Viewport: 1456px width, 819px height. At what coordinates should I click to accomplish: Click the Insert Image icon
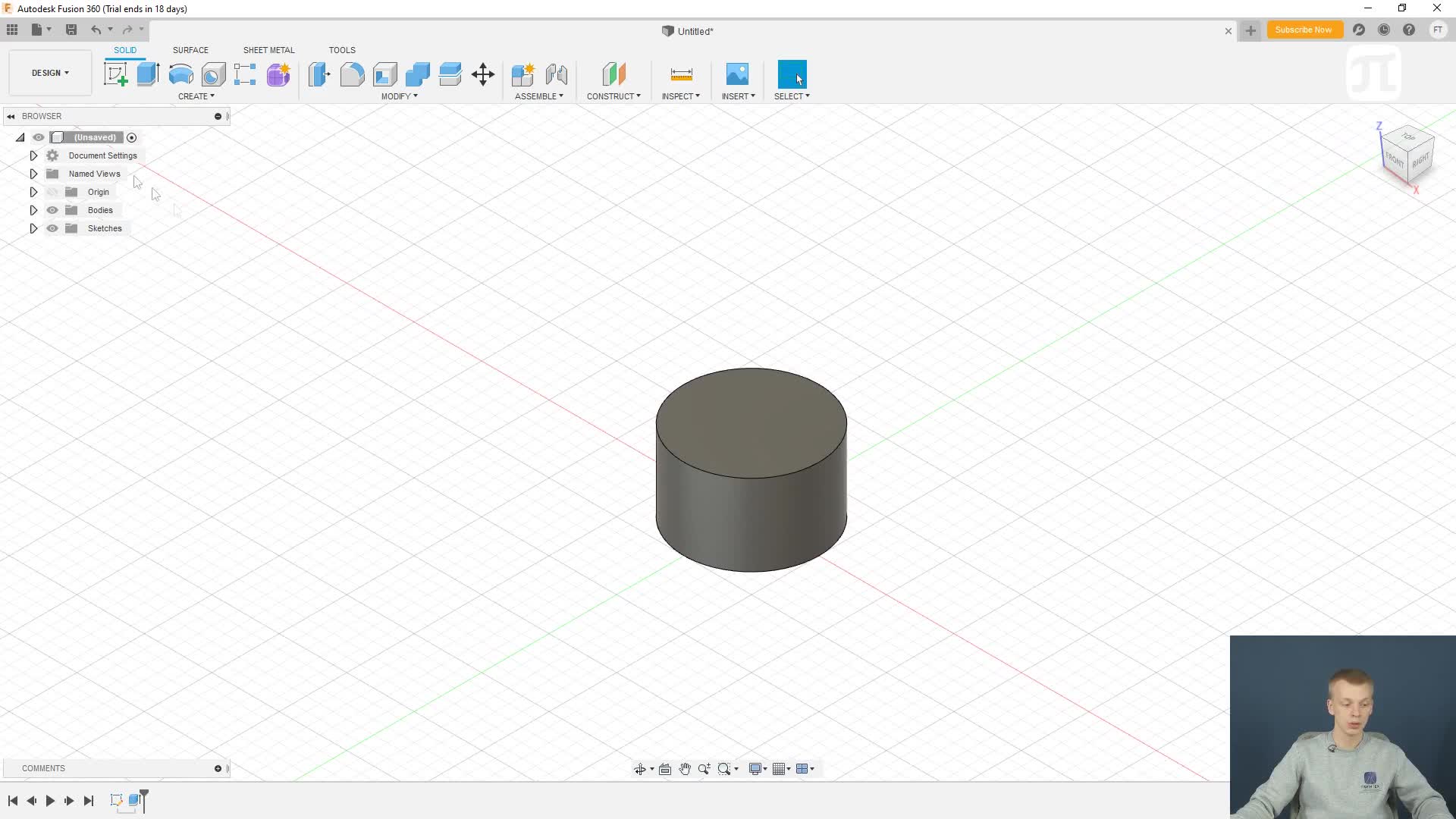737,74
